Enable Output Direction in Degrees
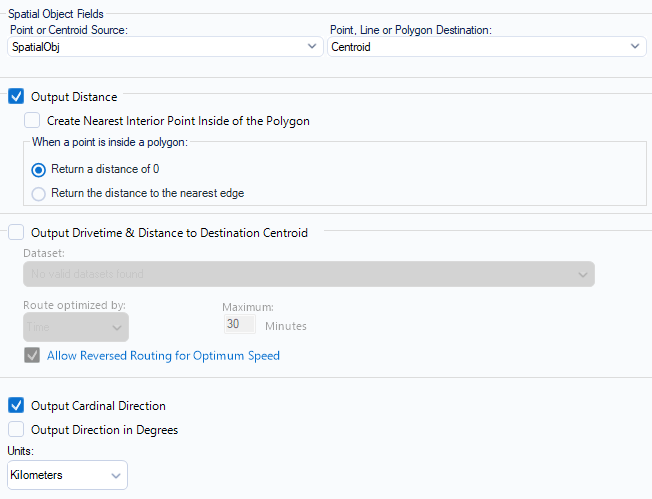This screenshot has height=499, width=652. pyautogui.click(x=16, y=430)
